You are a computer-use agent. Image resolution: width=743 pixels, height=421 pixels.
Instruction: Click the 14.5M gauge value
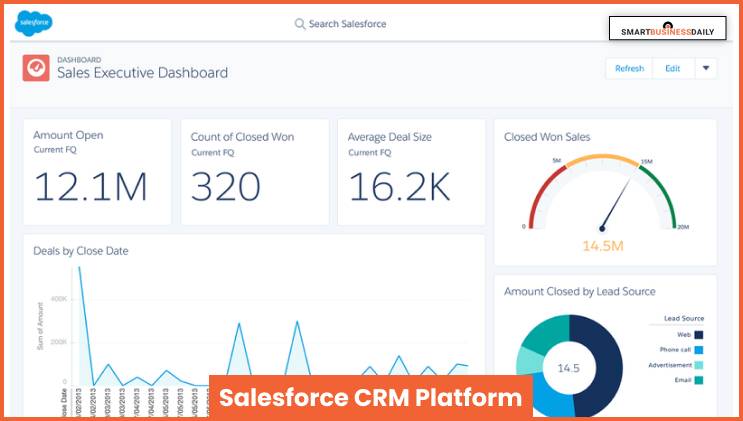(603, 246)
